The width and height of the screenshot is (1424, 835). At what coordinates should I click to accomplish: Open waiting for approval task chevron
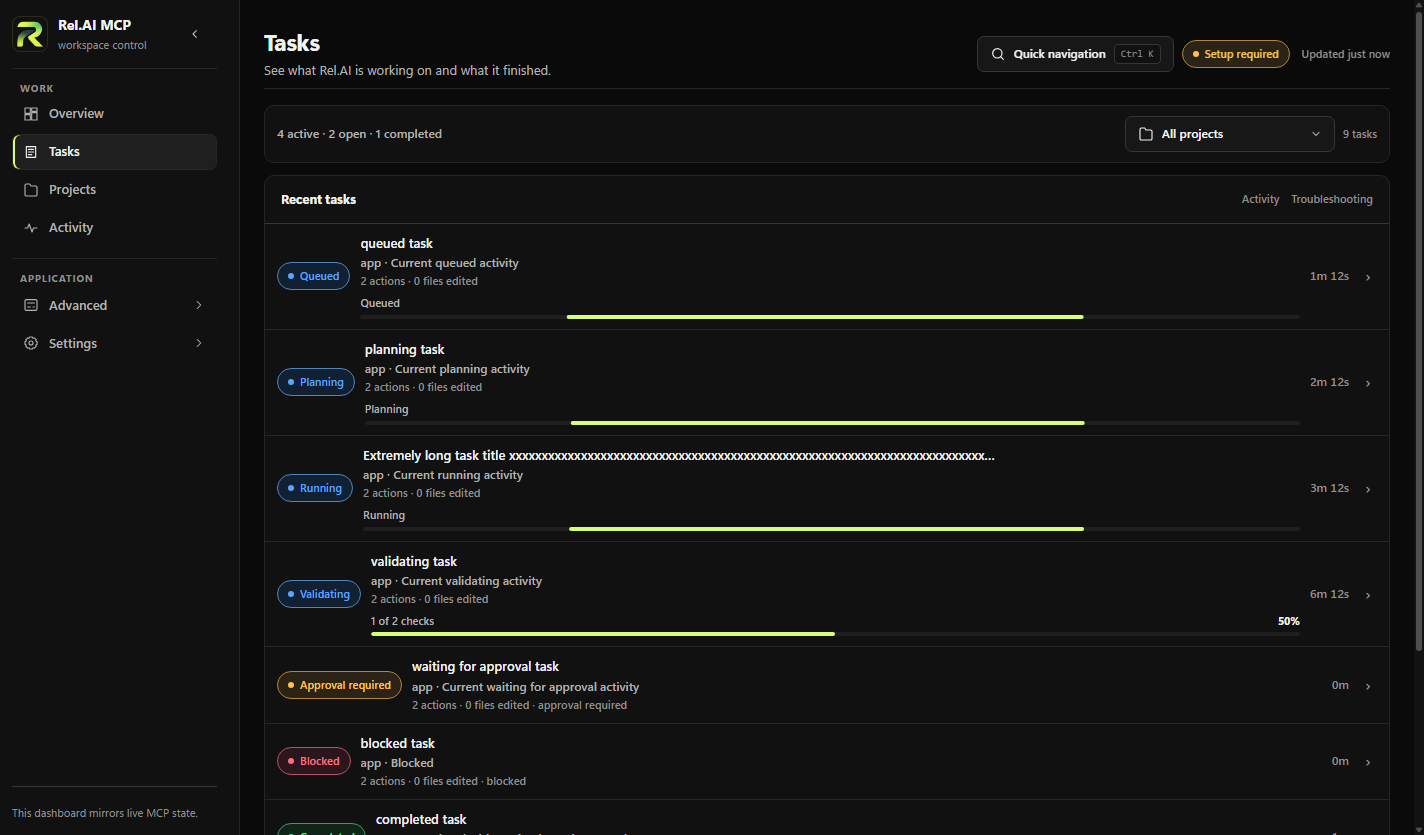point(1368,686)
